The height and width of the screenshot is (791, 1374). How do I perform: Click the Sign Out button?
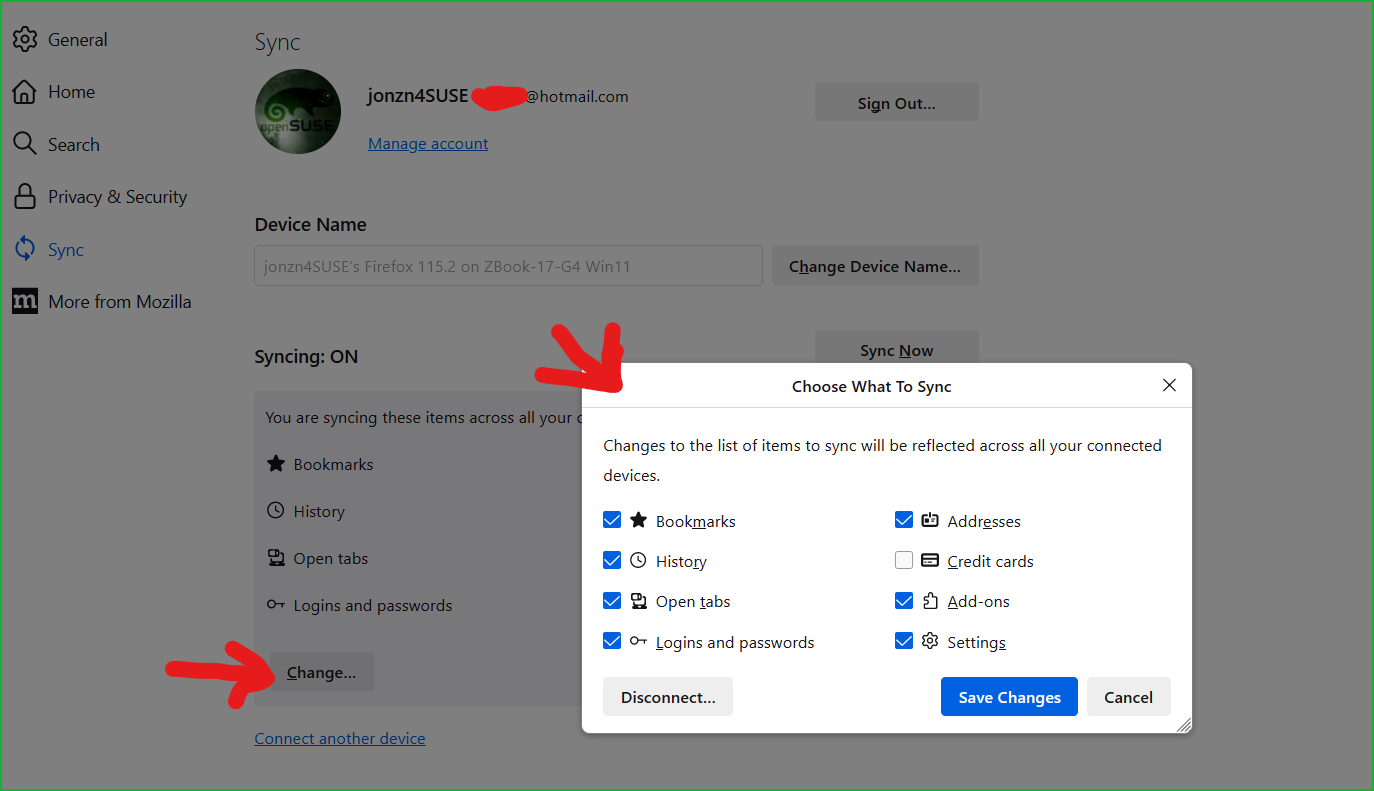(x=896, y=102)
